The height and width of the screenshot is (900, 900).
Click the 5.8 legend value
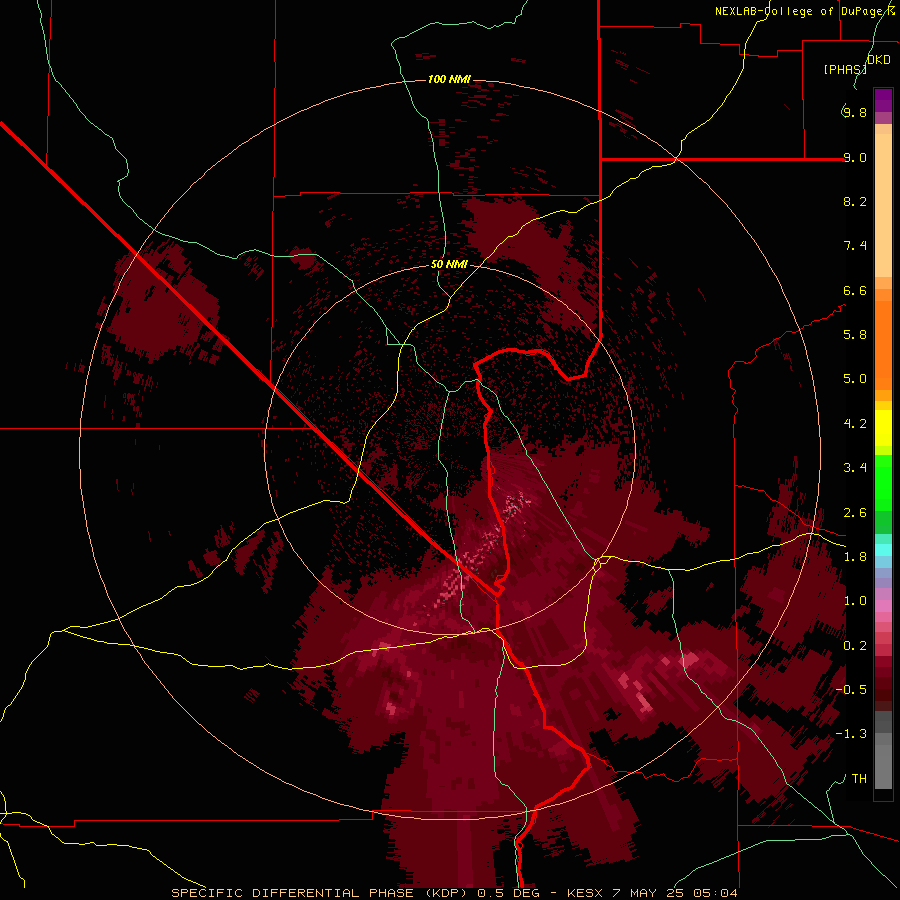coord(855,335)
